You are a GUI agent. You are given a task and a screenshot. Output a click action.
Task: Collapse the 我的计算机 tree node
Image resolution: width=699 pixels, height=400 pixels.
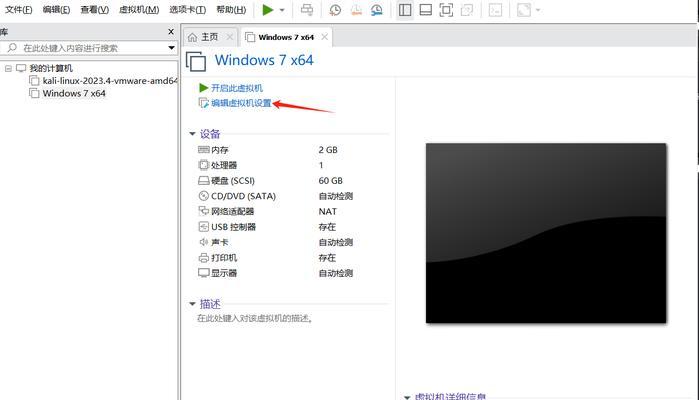[x=8, y=68]
